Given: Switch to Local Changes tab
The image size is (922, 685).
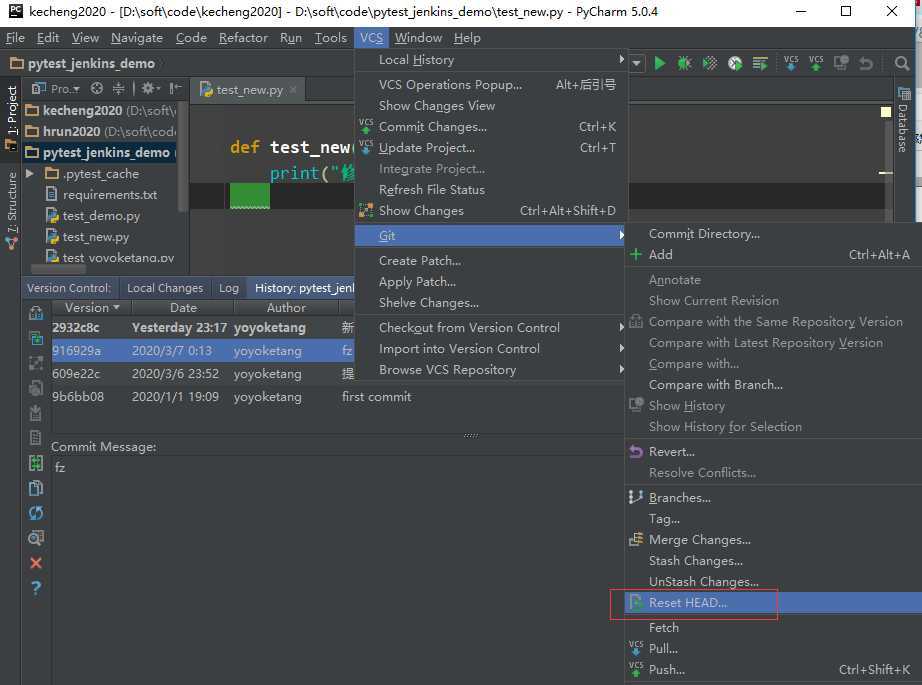Looking at the screenshot, I should (165, 288).
